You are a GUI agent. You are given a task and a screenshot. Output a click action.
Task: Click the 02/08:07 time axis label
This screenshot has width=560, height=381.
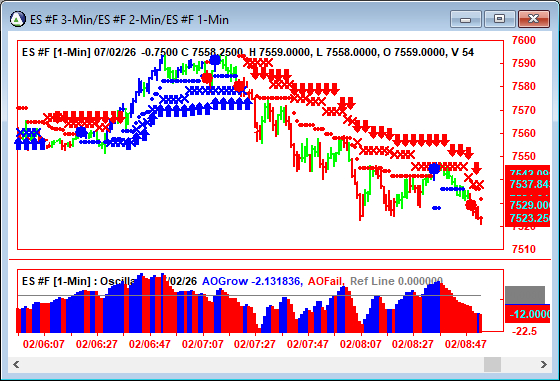tap(360, 344)
